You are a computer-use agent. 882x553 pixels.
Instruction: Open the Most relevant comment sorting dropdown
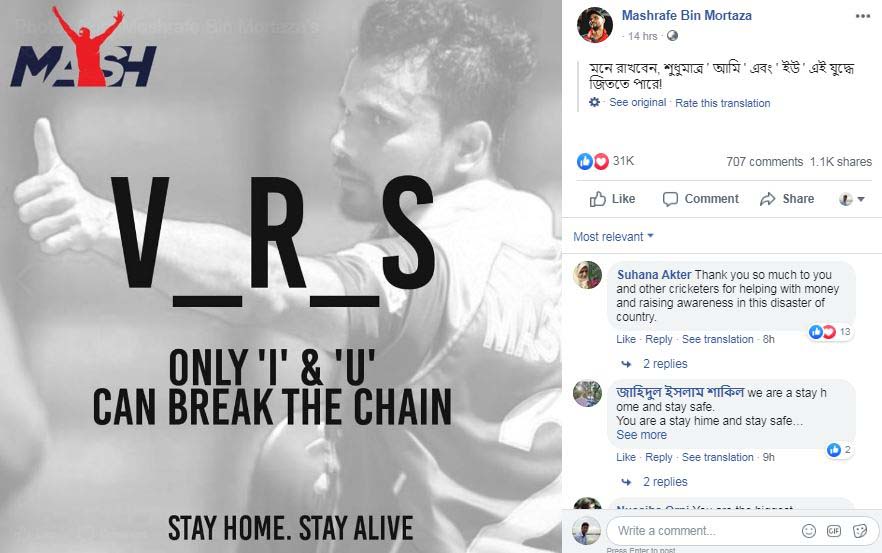click(613, 237)
